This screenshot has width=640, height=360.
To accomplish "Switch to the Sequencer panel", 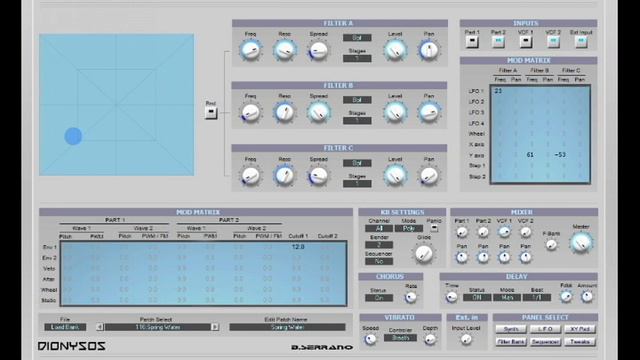I will pyautogui.click(x=545, y=342).
